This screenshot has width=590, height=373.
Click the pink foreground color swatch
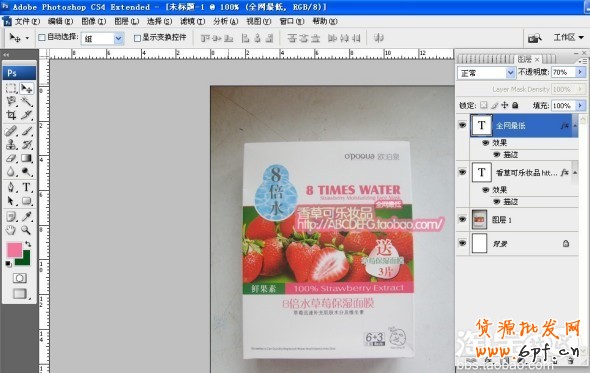click(14, 250)
